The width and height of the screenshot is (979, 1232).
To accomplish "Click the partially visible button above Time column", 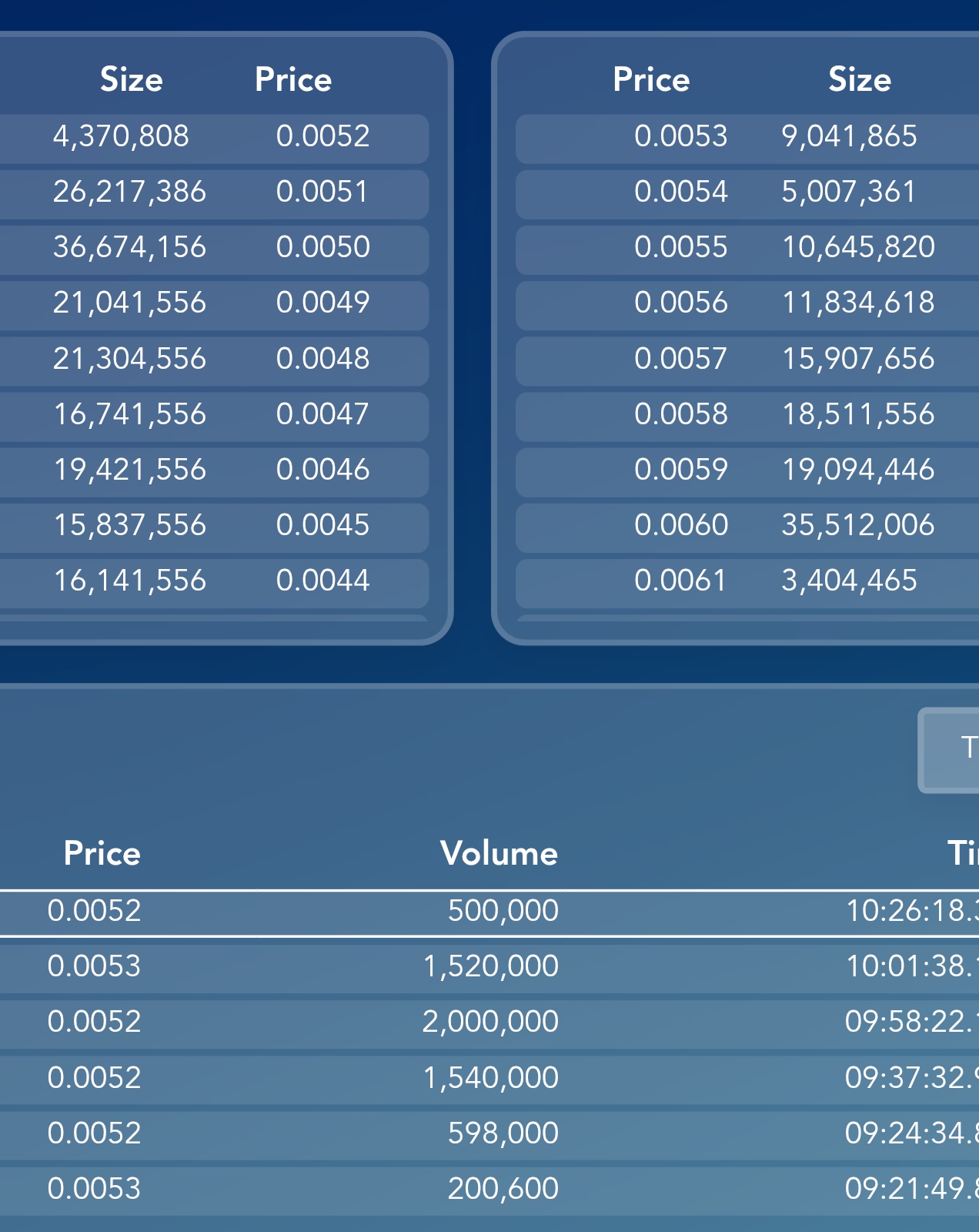I will [x=949, y=750].
